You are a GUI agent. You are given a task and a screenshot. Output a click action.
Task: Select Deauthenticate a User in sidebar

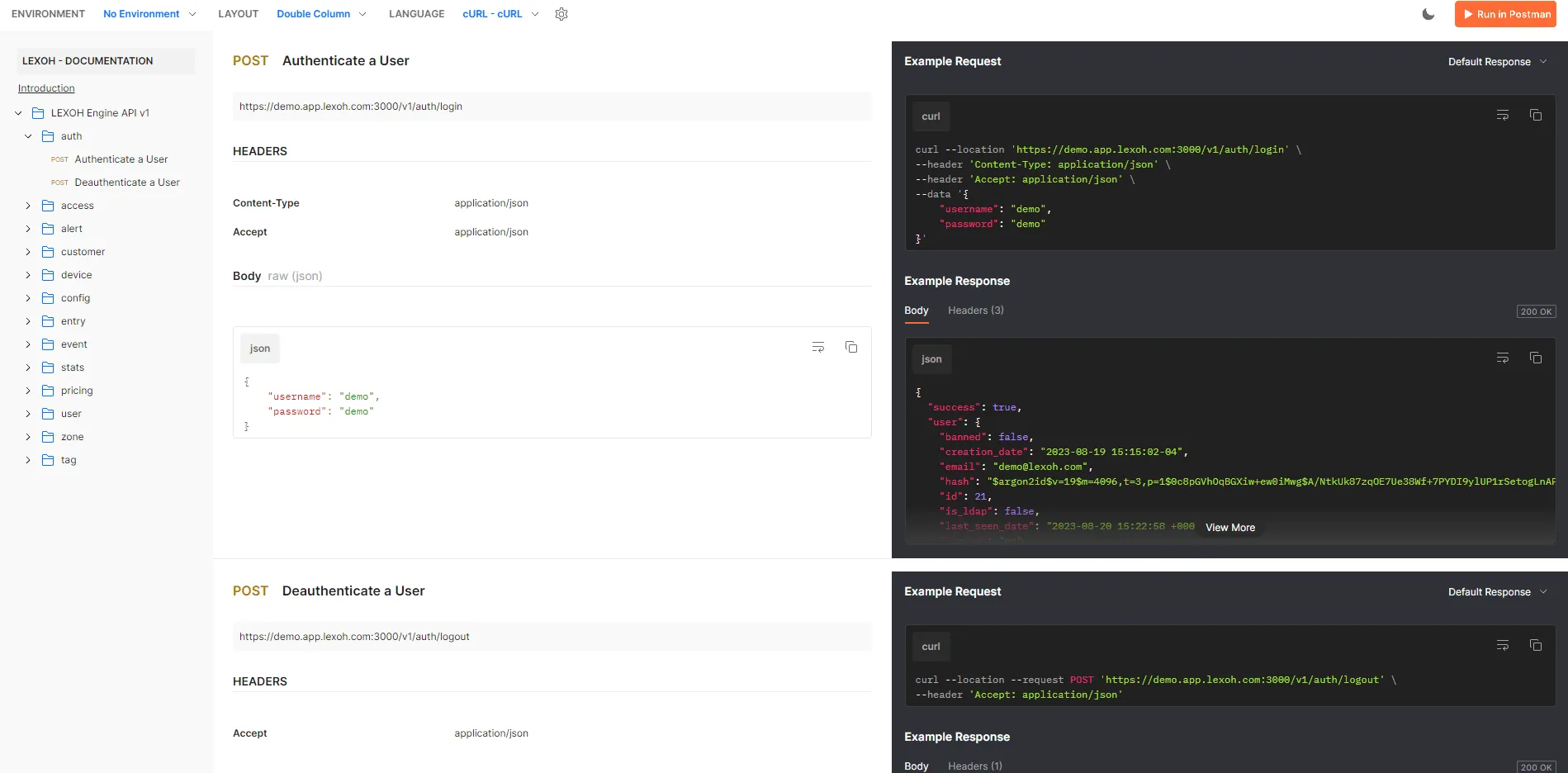point(127,183)
